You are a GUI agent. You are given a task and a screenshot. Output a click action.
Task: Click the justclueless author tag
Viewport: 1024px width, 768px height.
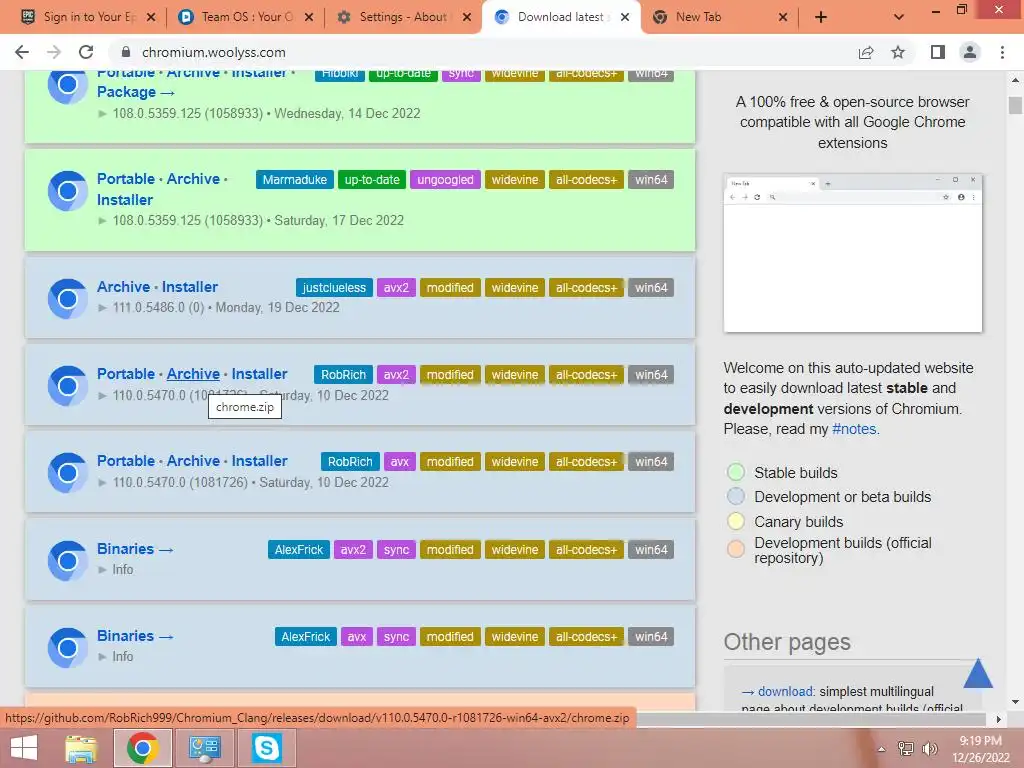[334, 287]
